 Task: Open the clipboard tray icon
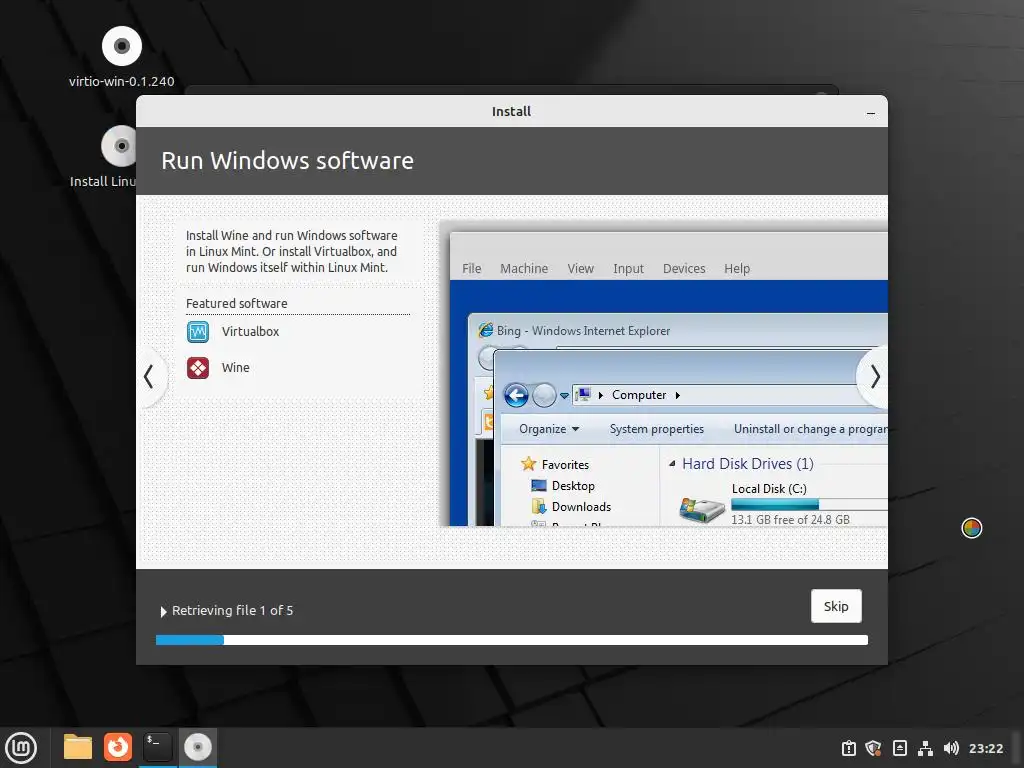pos(848,748)
